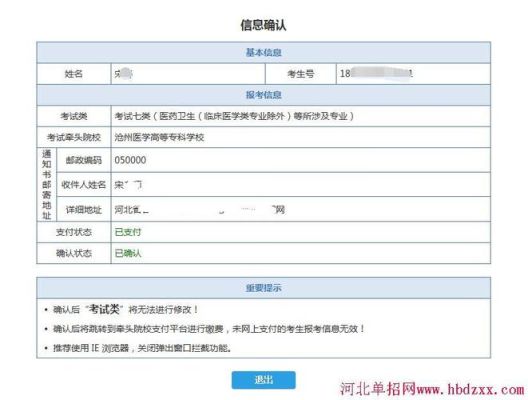
Task: Click the 基本信息 section header
Action: point(263,53)
